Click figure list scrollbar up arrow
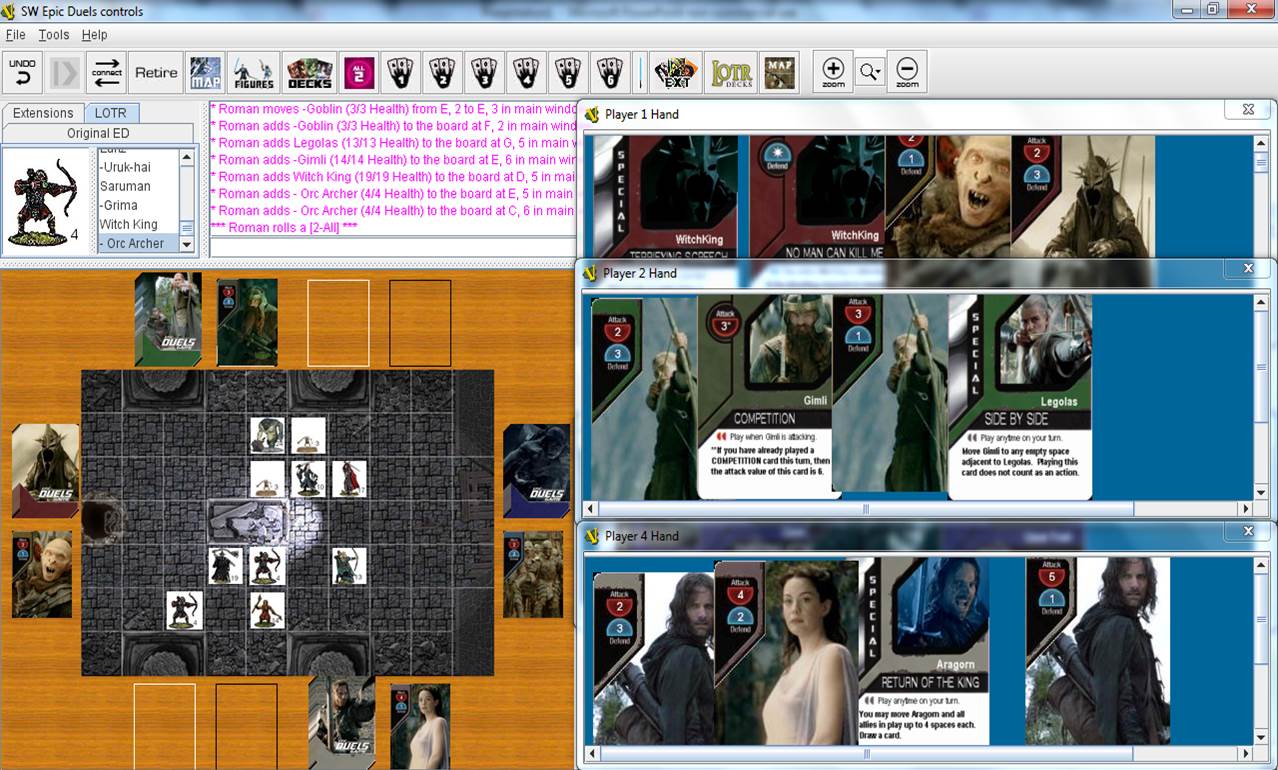Screen dimensions: 1278x770 186,157
